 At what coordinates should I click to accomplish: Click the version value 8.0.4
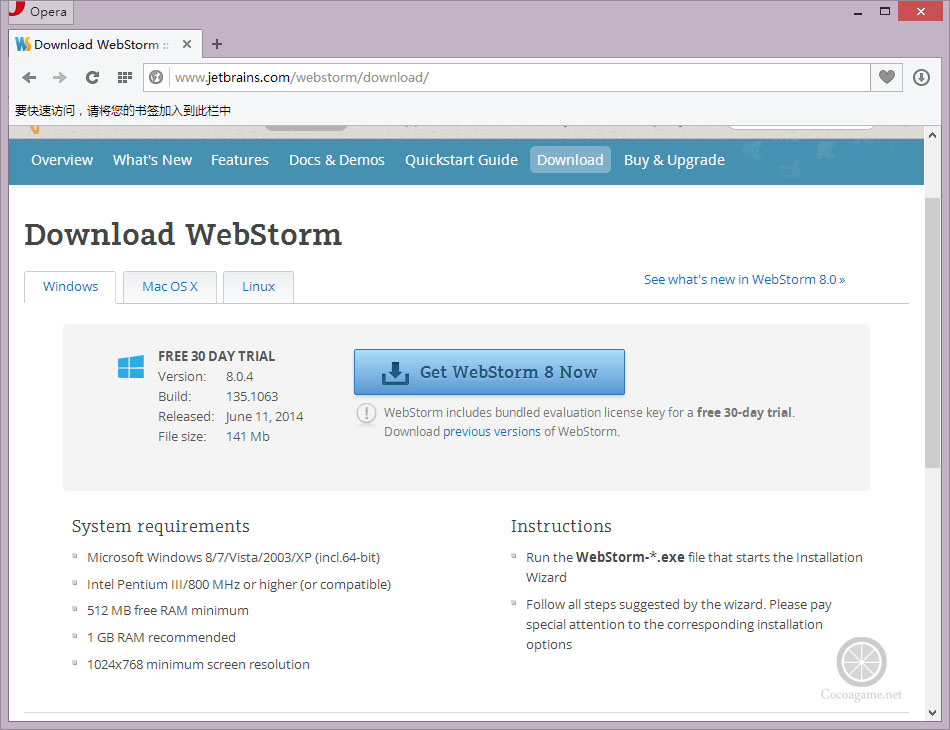[240, 376]
